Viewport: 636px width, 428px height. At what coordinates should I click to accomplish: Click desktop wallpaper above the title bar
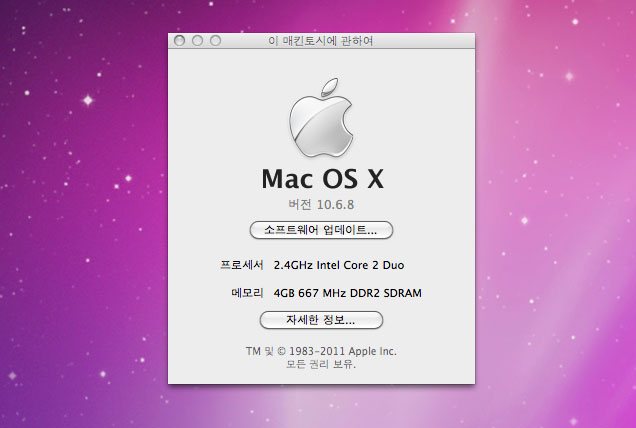pyautogui.click(x=321, y=15)
